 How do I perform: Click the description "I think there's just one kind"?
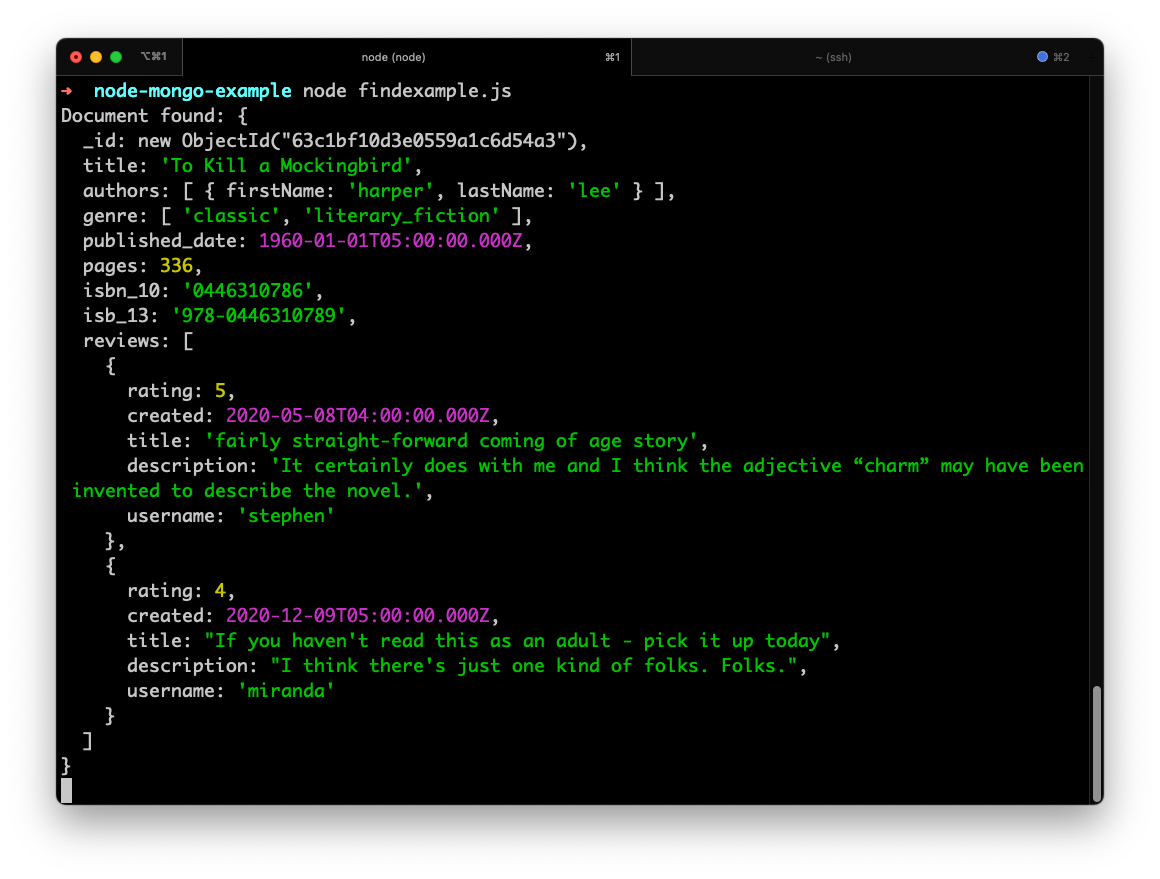pyautogui.click(x=533, y=666)
